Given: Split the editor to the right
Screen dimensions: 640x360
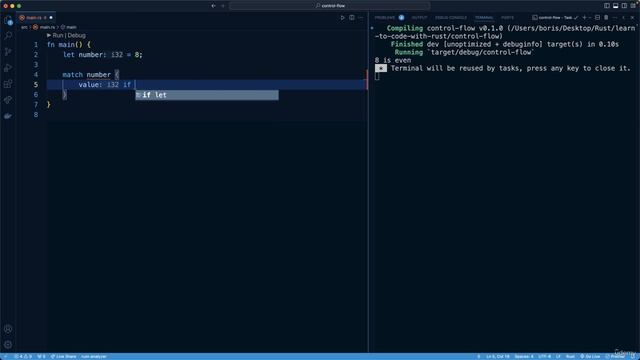Looking at the screenshot, I should click(x=352, y=18).
